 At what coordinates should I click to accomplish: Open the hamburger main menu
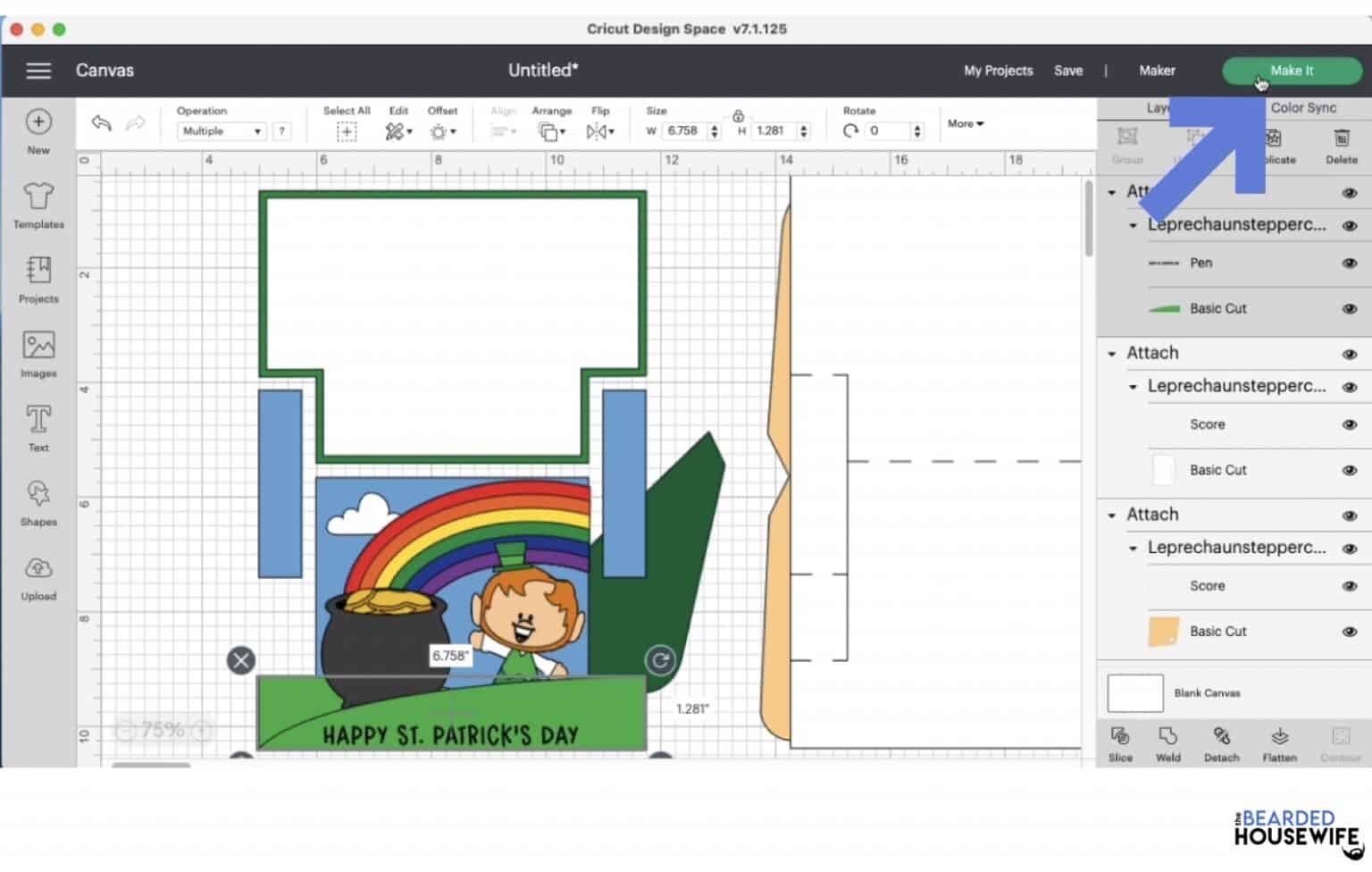point(38,71)
